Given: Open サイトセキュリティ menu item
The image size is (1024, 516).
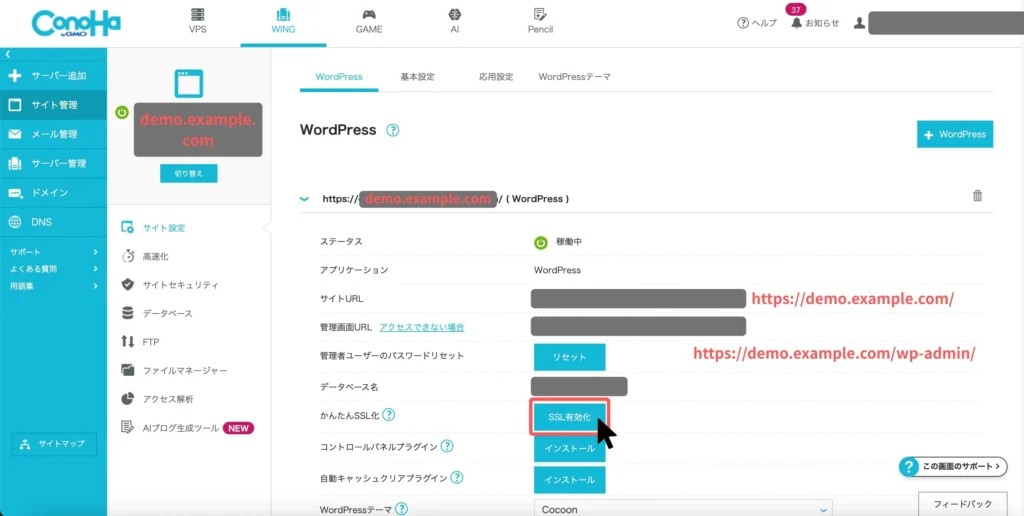Looking at the screenshot, I should 170,285.
